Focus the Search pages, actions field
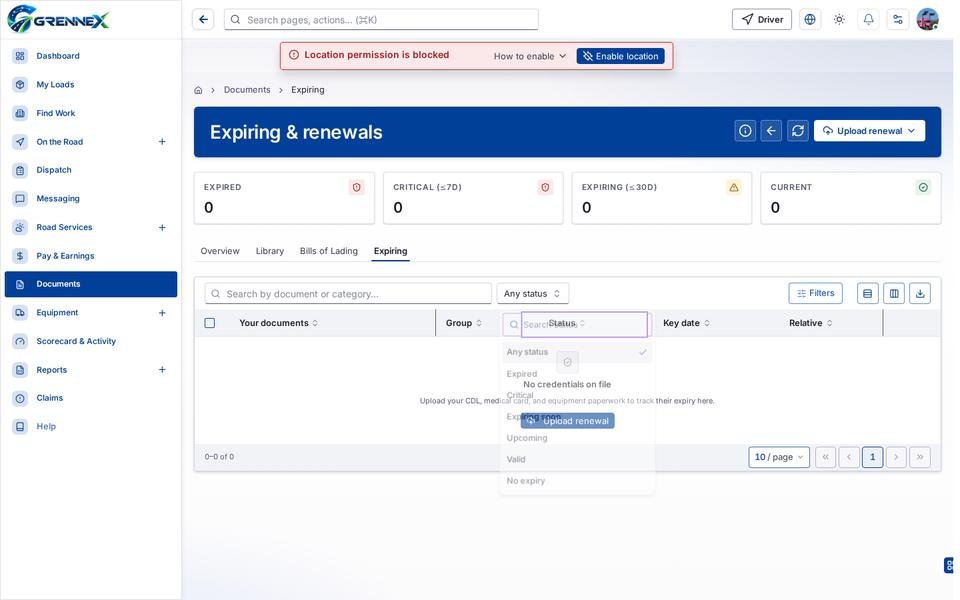Image resolution: width=960 pixels, height=600 pixels. (x=381, y=20)
